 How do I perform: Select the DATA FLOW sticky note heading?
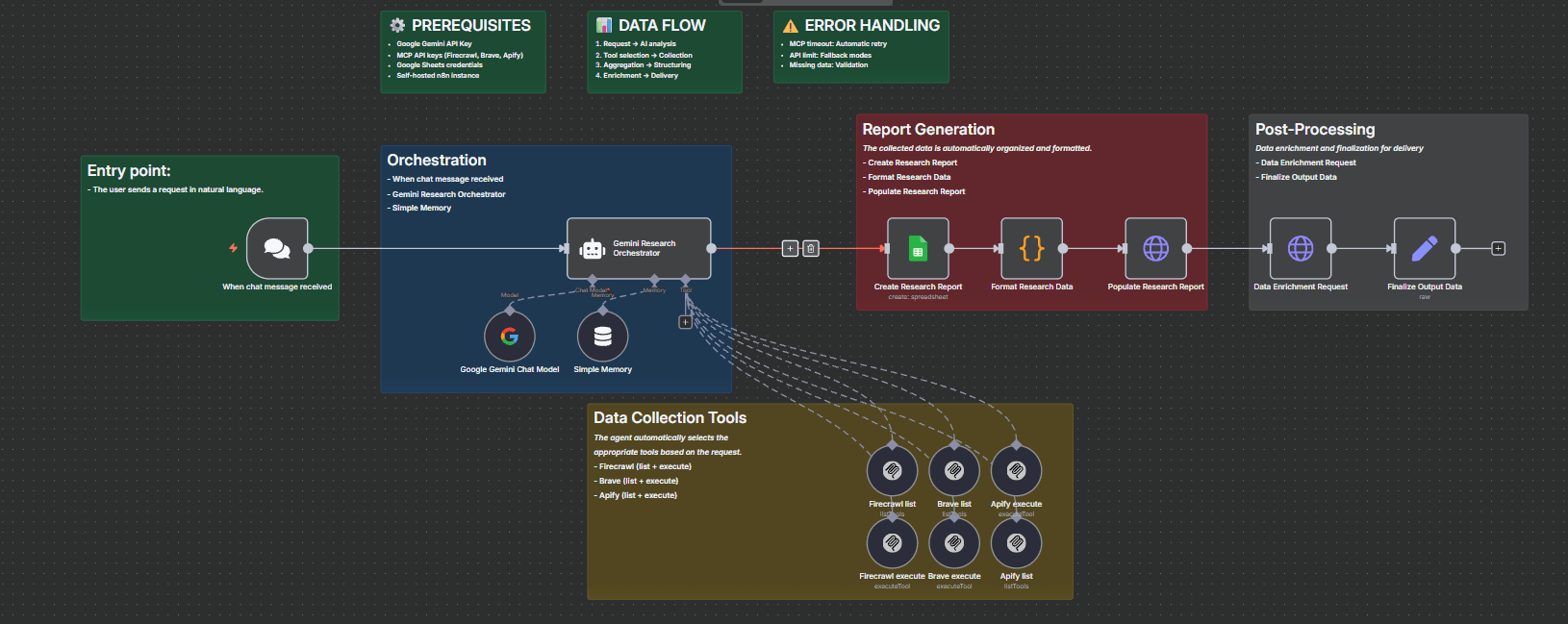point(662,26)
